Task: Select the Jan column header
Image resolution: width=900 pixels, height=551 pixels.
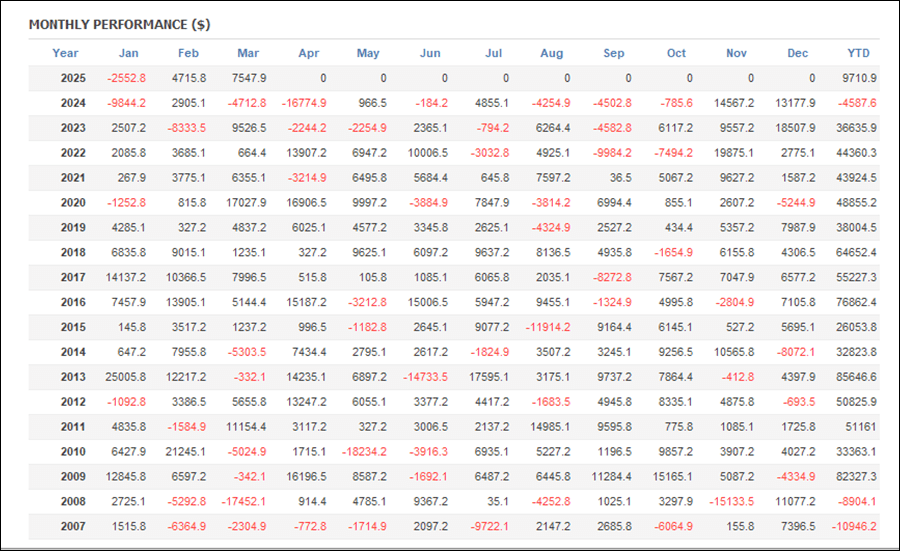Action: point(128,53)
